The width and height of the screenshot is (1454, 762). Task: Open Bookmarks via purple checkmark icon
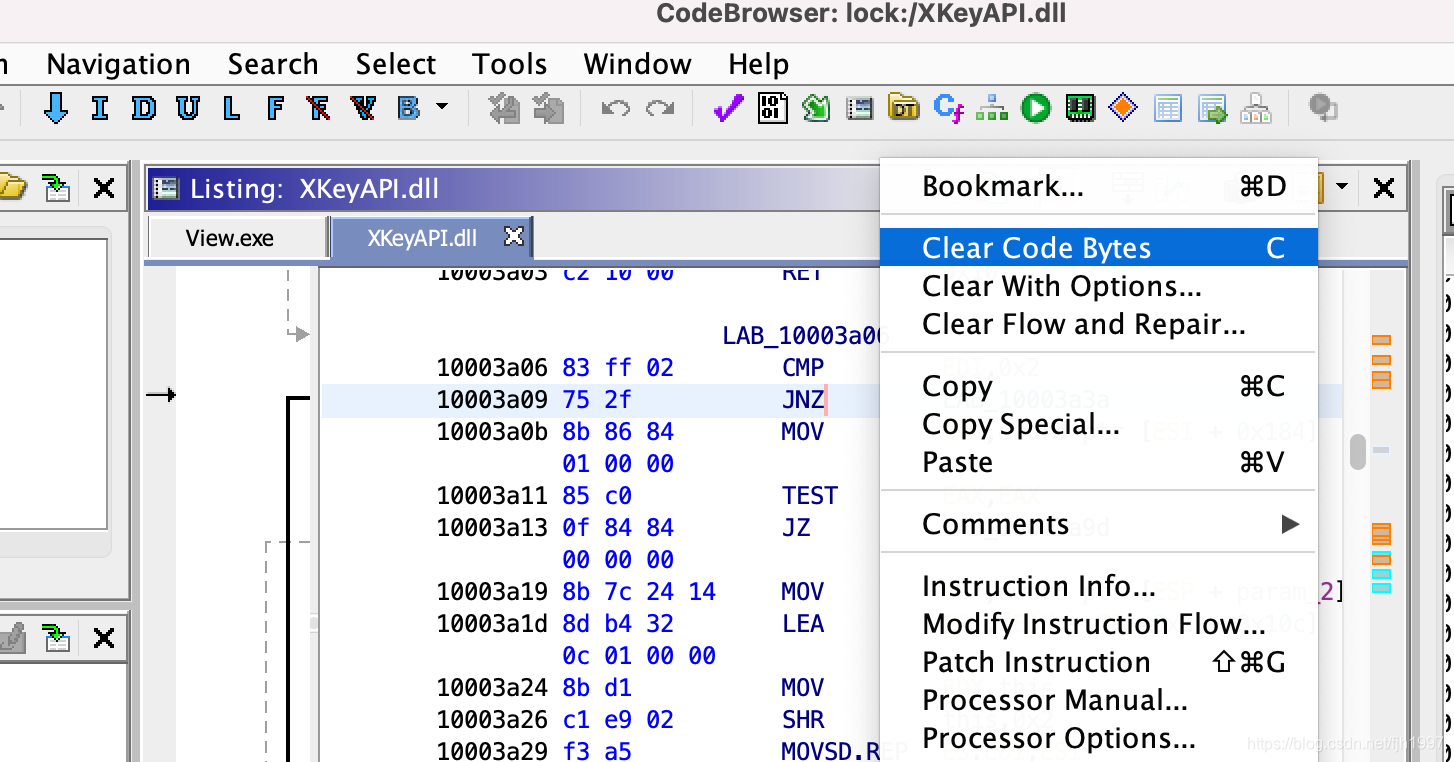coord(728,108)
